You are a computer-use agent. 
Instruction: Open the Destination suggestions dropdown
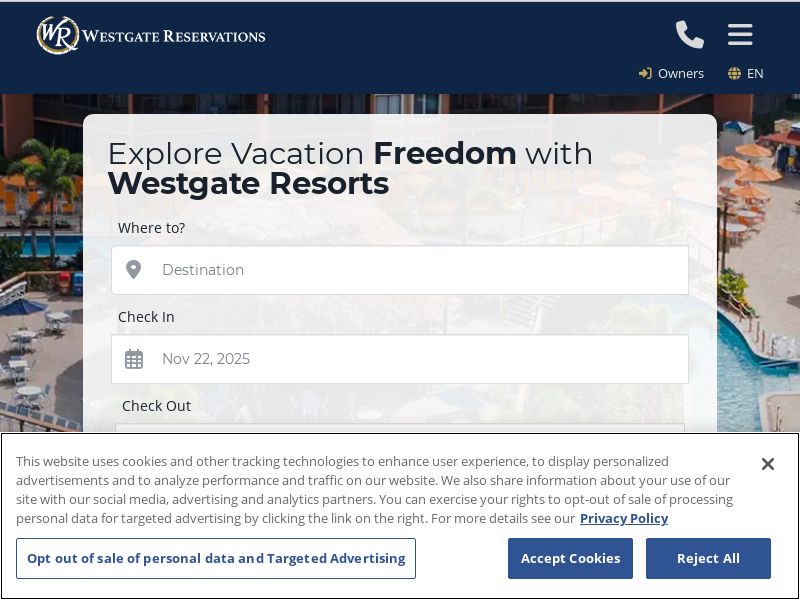[x=400, y=270]
